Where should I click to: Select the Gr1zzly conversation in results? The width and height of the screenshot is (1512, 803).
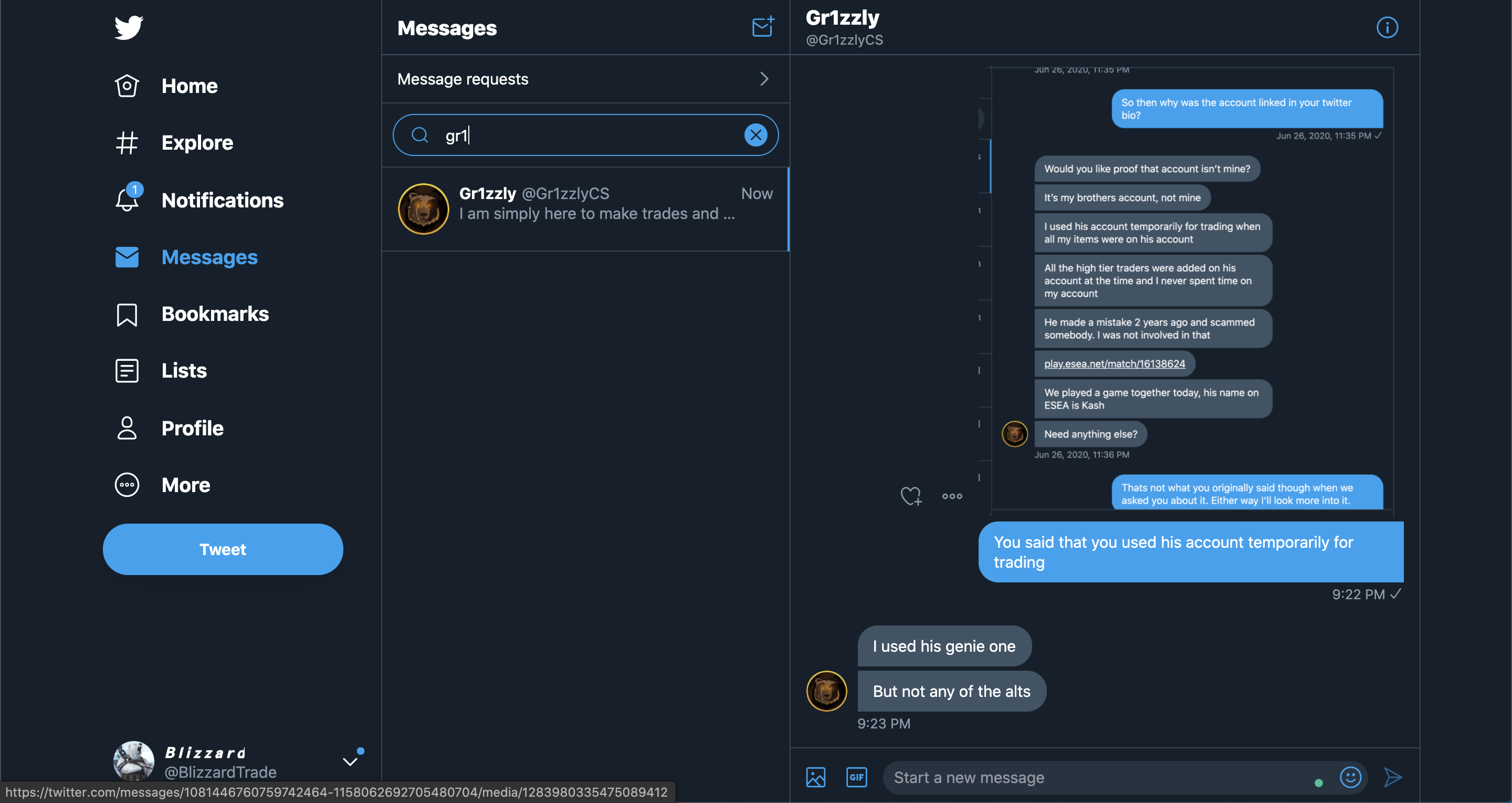click(585, 209)
